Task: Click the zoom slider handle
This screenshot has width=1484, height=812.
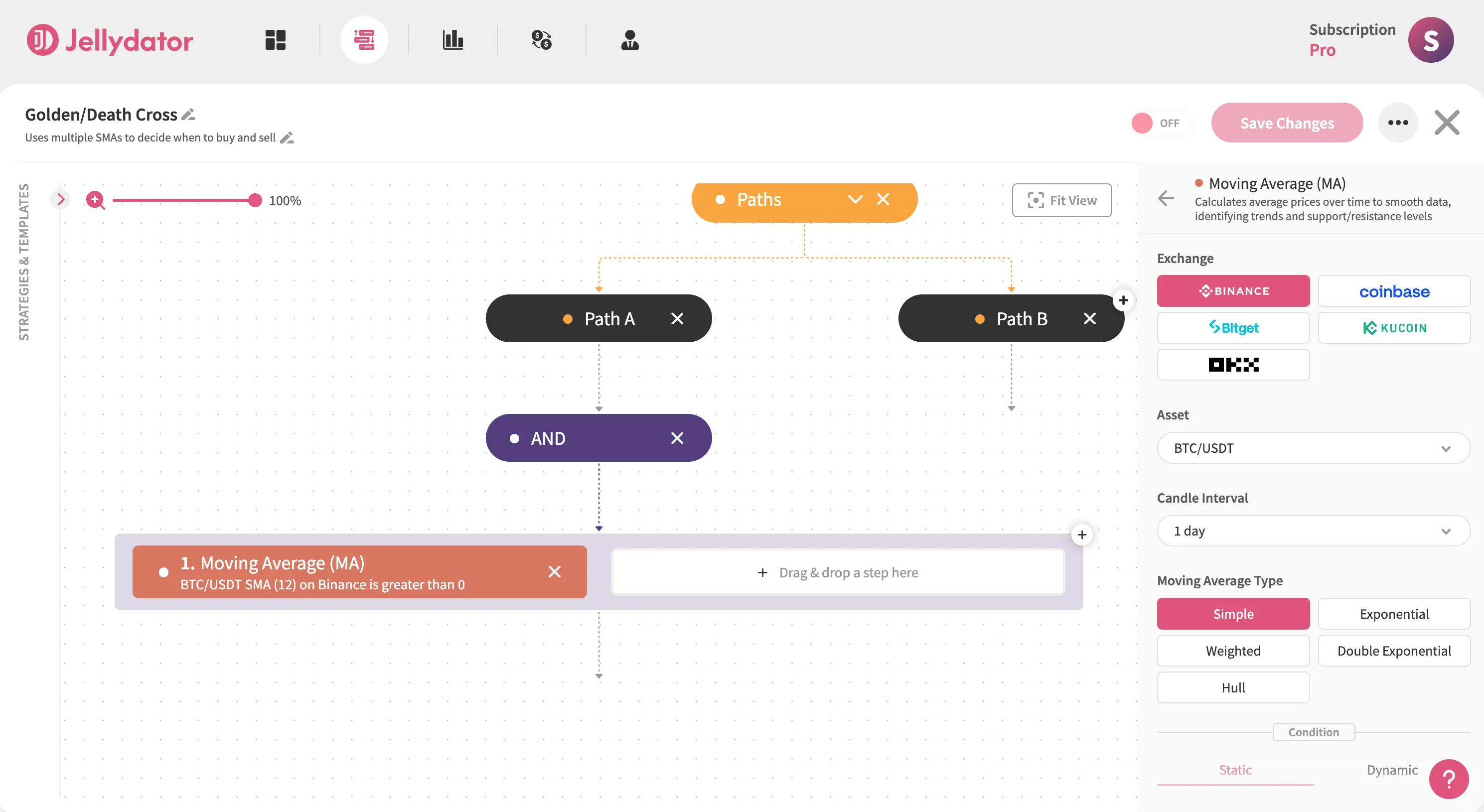Action: pos(255,200)
